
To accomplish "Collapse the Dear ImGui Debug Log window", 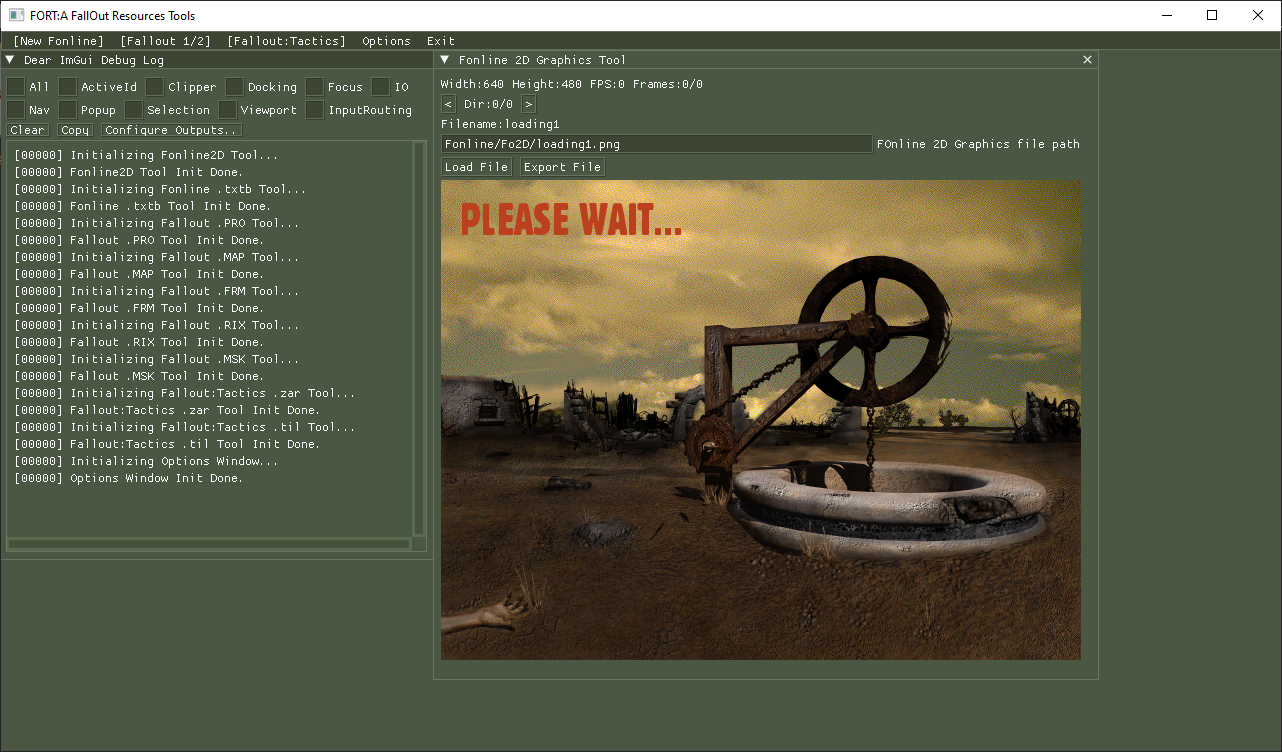I will tap(10, 60).
